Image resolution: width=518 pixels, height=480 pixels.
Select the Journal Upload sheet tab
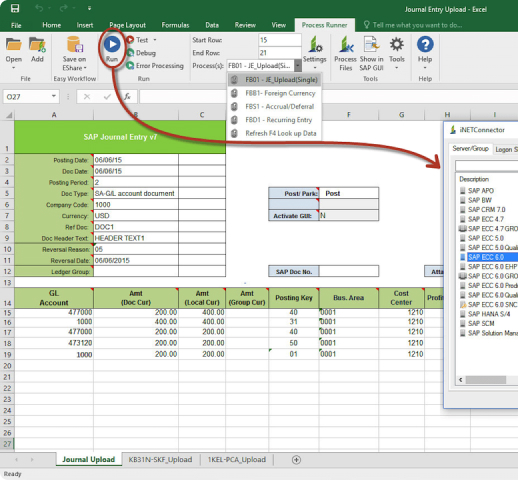click(x=89, y=460)
